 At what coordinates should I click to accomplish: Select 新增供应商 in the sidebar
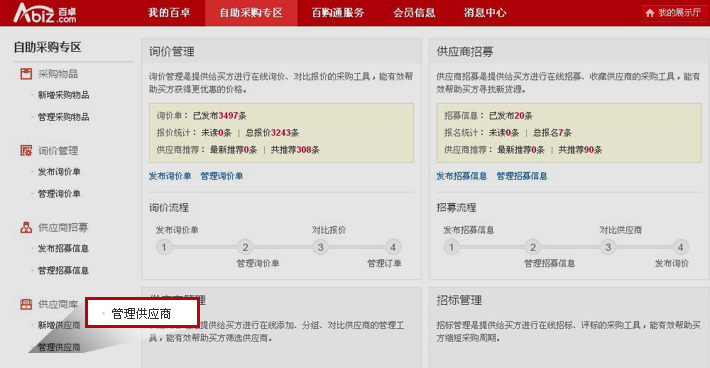(x=59, y=325)
